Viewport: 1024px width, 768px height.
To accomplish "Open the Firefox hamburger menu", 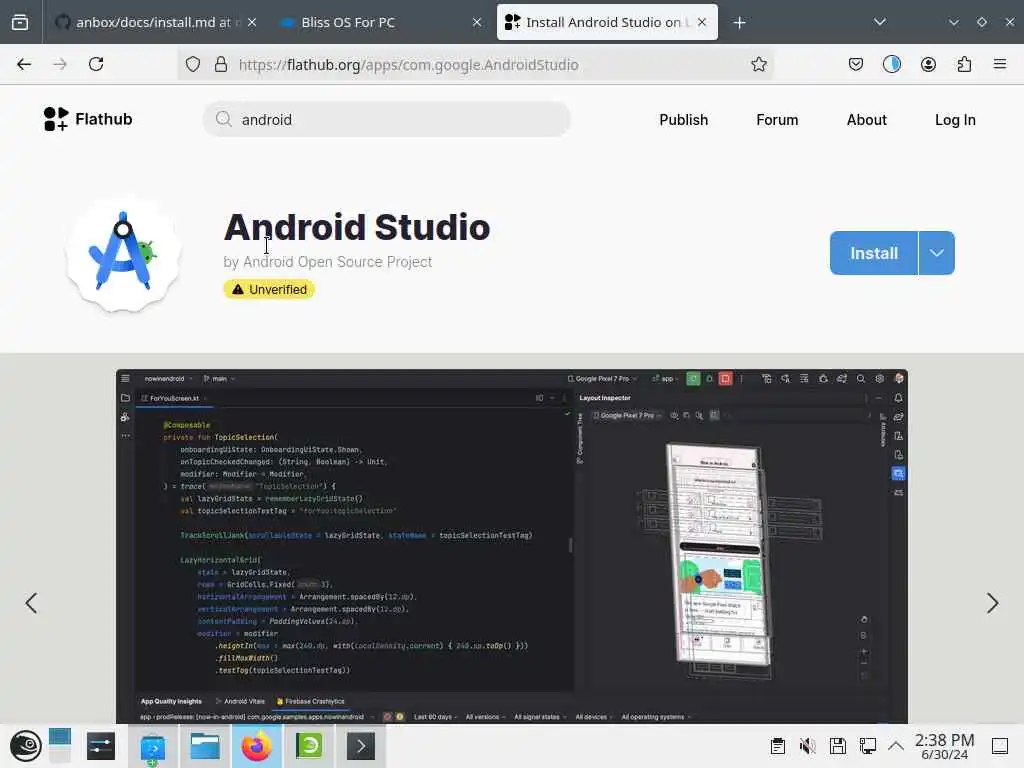I will tap(999, 64).
